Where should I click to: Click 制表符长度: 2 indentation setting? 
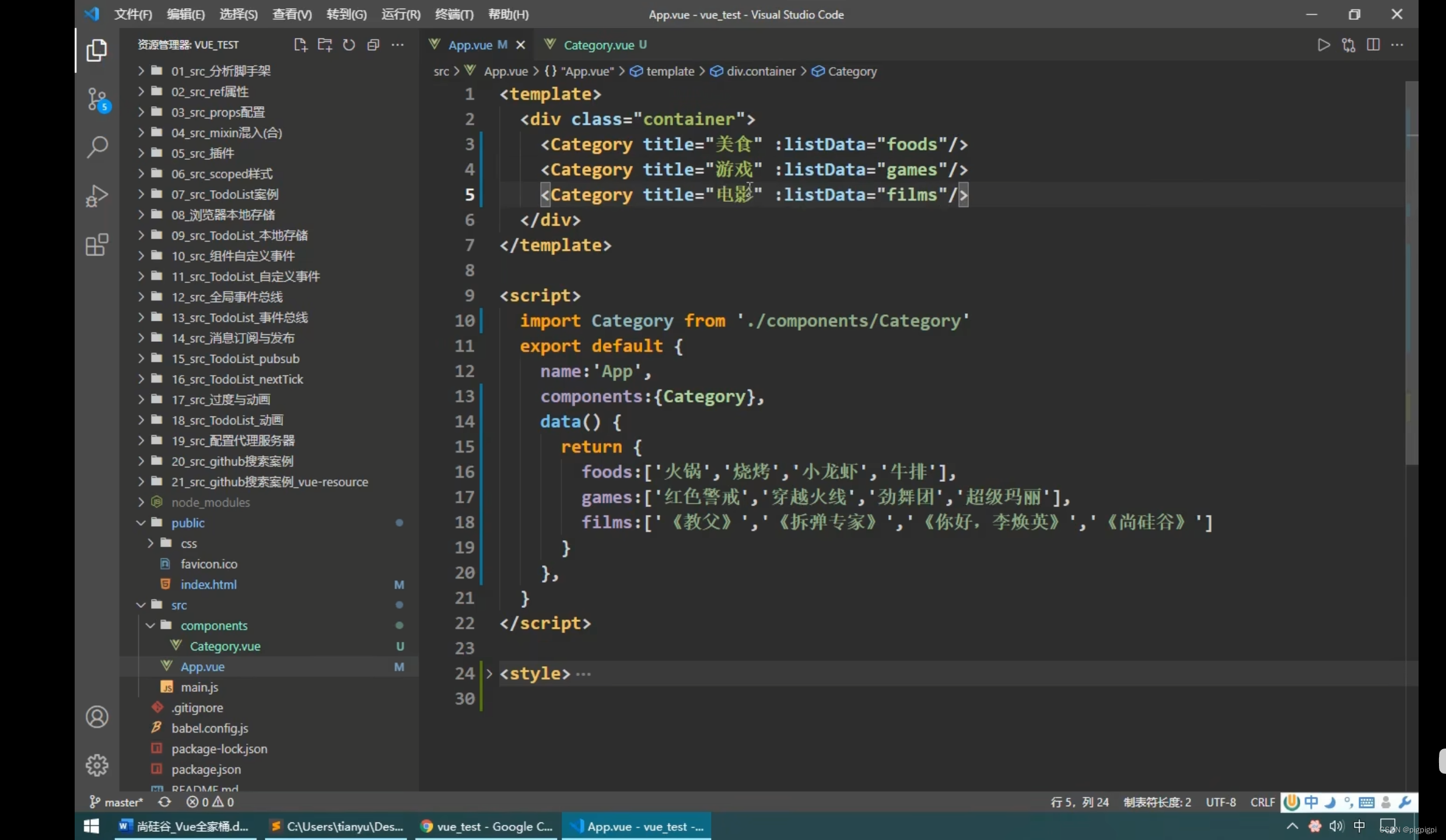pyautogui.click(x=1157, y=802)
